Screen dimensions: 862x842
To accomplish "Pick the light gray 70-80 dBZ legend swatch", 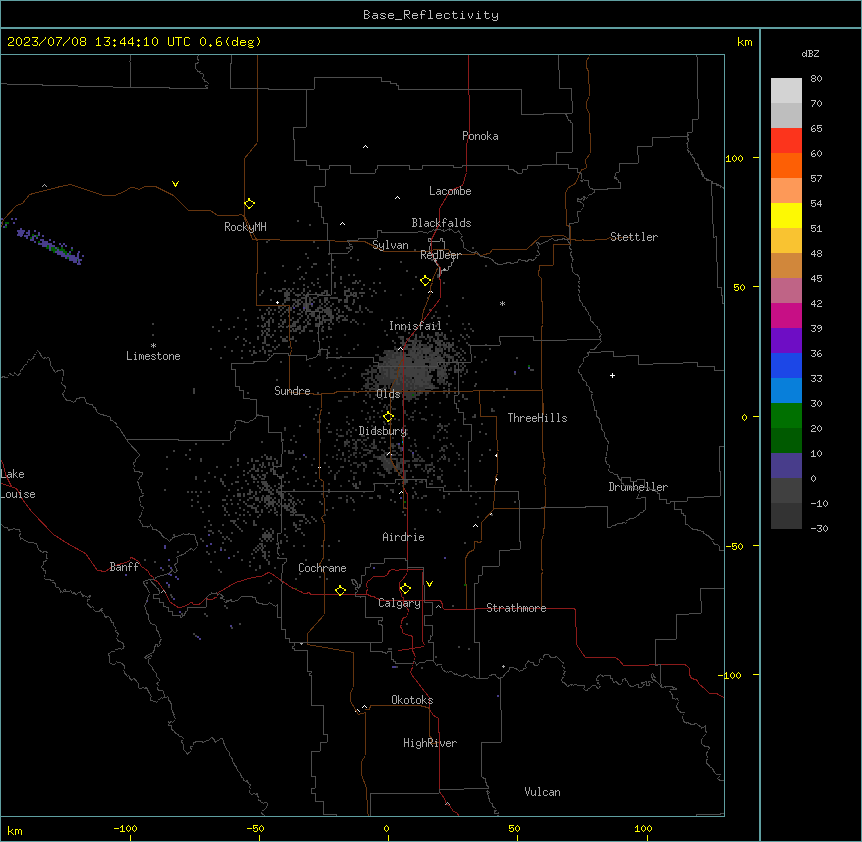I will [786, 90].
